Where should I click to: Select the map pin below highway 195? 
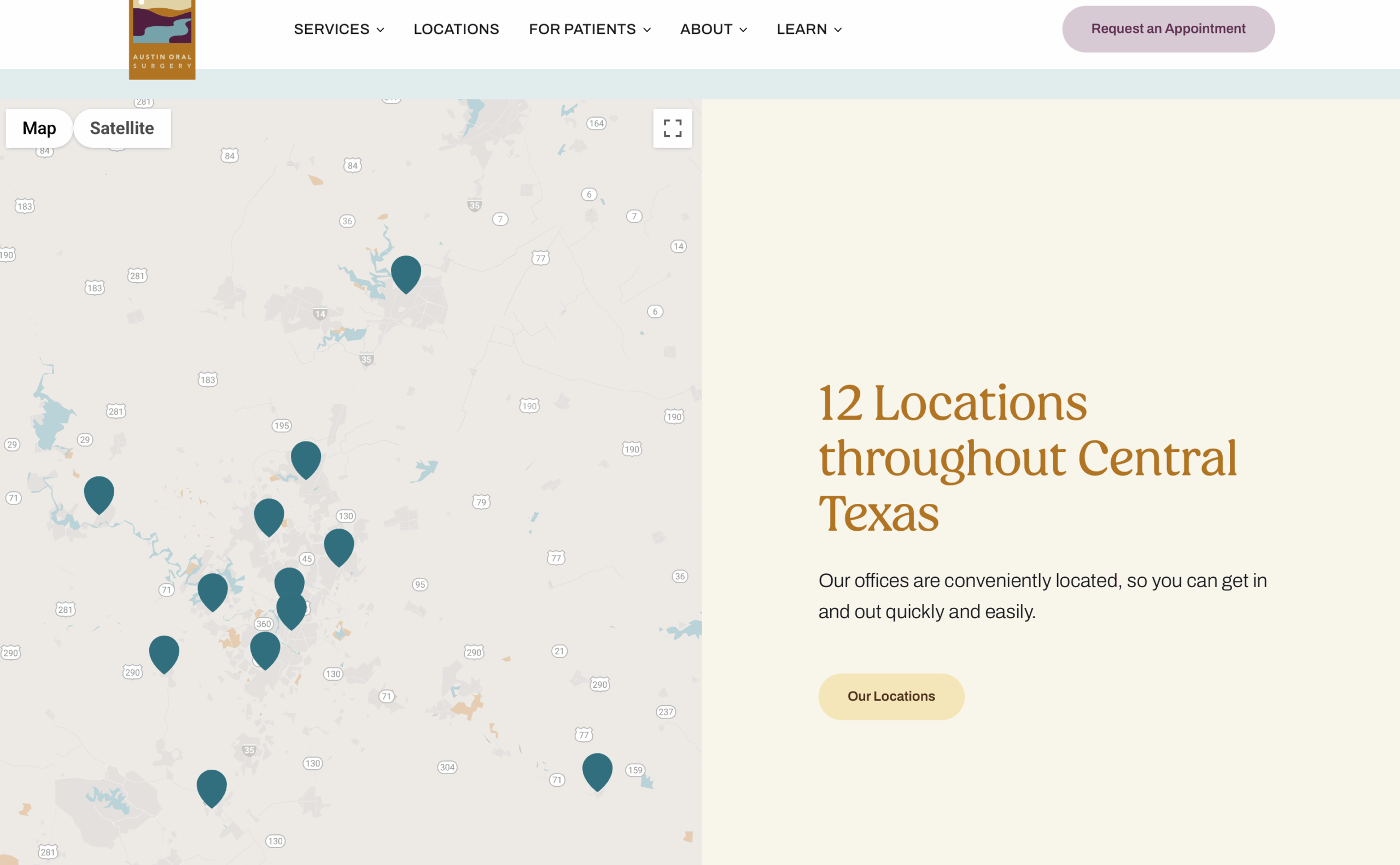(x=306, y=460)
